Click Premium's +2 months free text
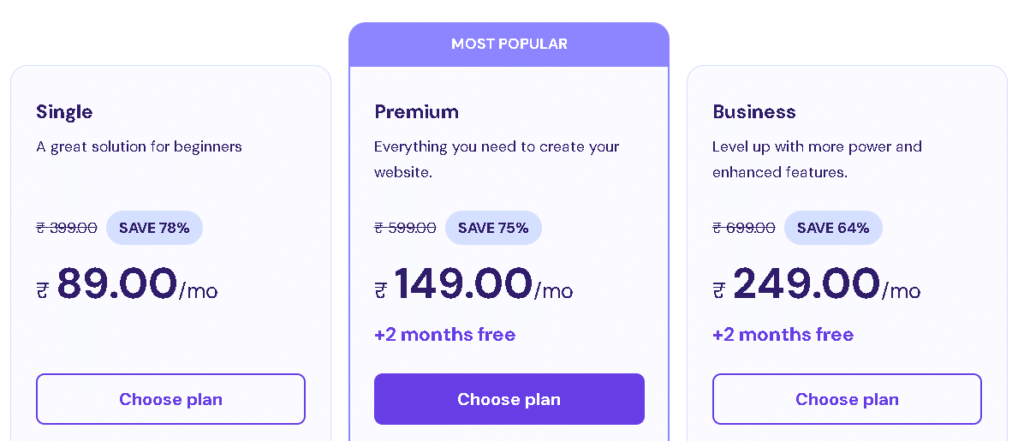The image size is (1024, 441). pyautogui.click(x=445, y=335)
